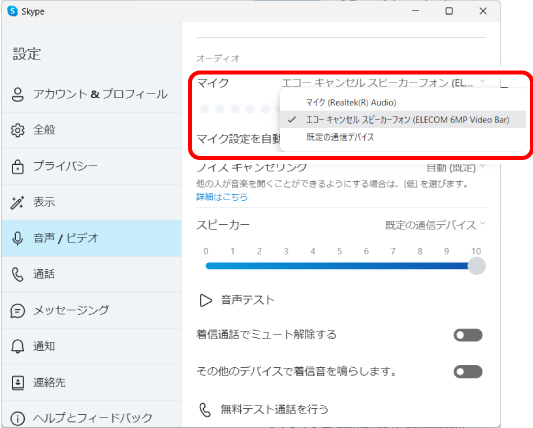The image size is (533, 428).
Task: Open 連絡先 settings
Action: [x=92, y=383]
